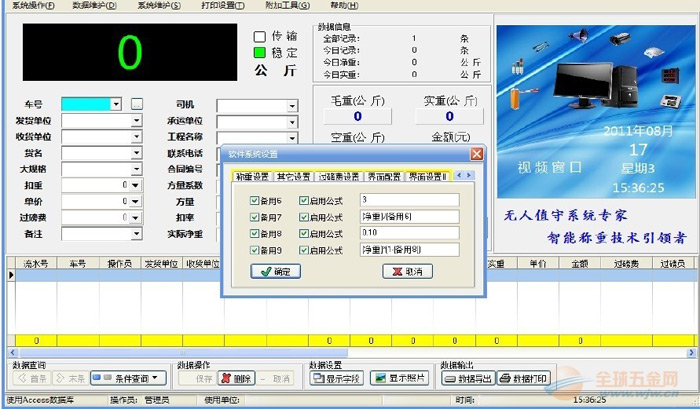Uncheck the 备用6 checkbox
Image resolution: width=700 pixels, height=409 pixels.
click(253, 199)
